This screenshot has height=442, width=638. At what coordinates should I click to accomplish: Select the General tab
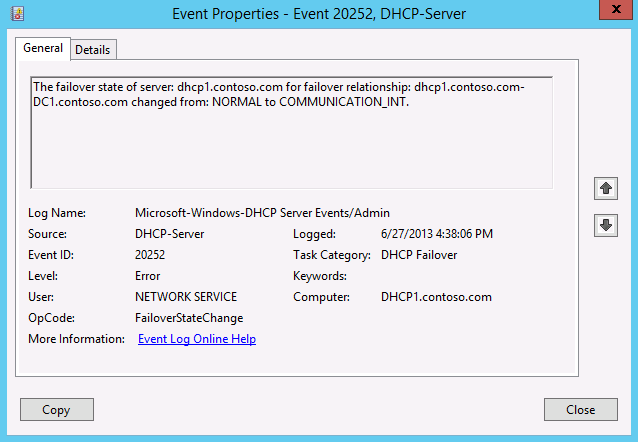(x=43, y=48)
